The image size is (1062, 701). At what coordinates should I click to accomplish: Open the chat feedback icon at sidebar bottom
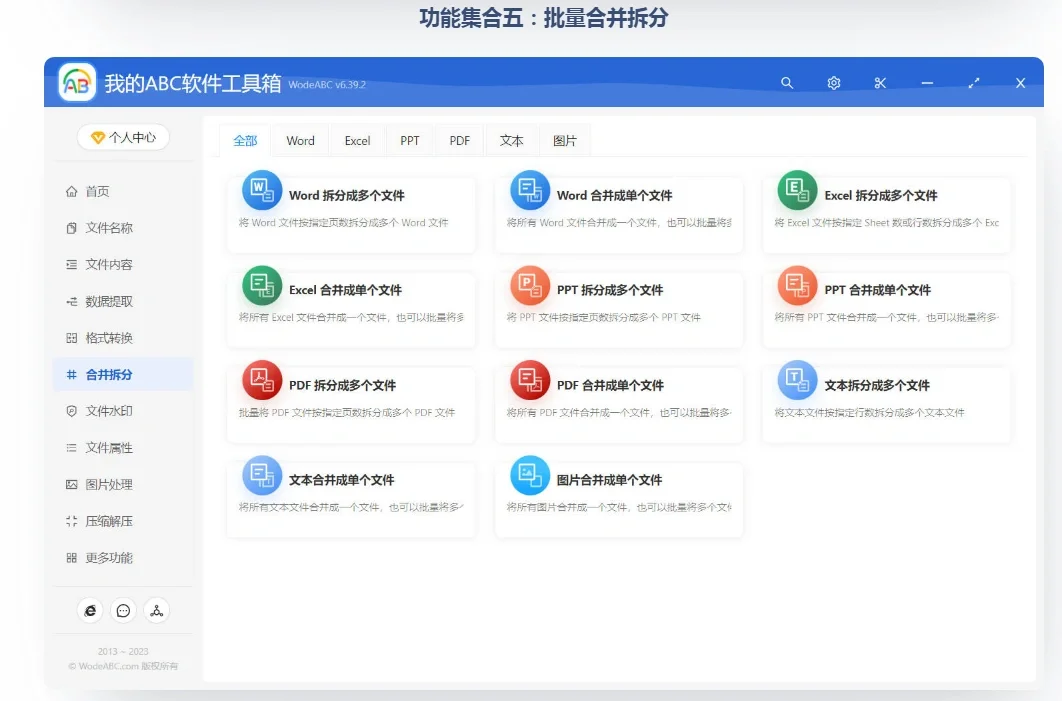click(123, 610)
